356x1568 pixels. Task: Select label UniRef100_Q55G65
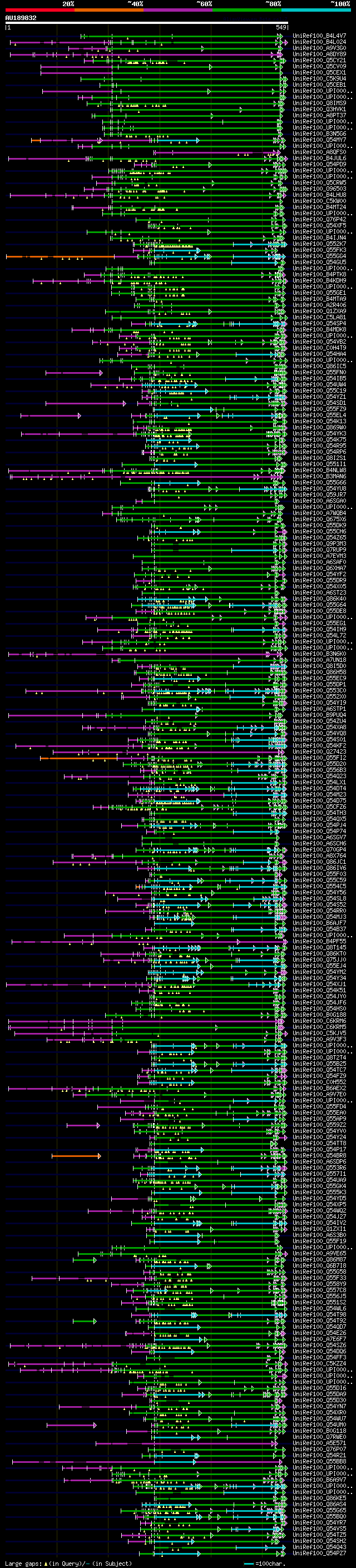tap(319, 1510)
